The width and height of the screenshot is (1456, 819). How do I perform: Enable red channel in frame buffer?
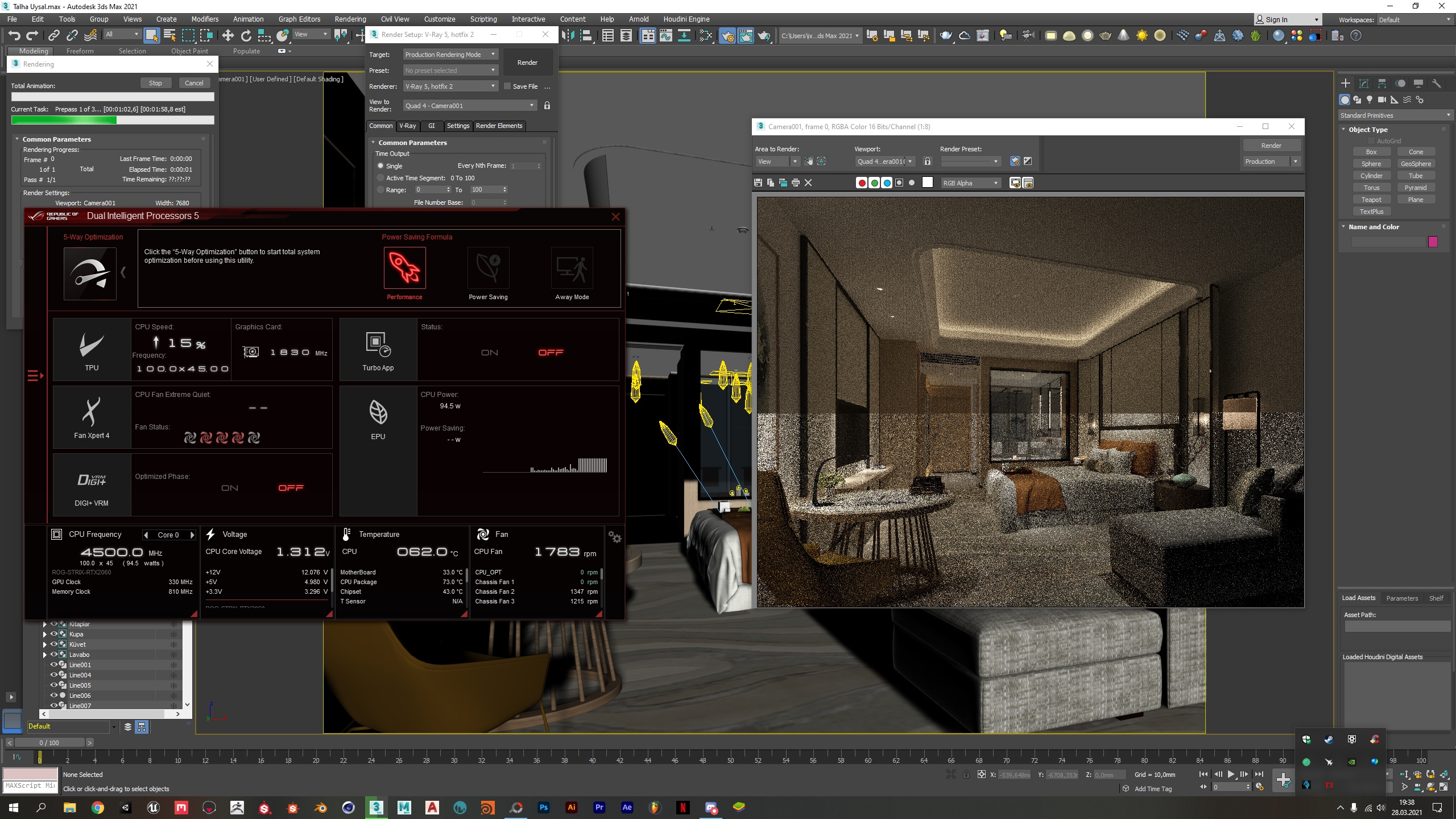pos(862,183)
